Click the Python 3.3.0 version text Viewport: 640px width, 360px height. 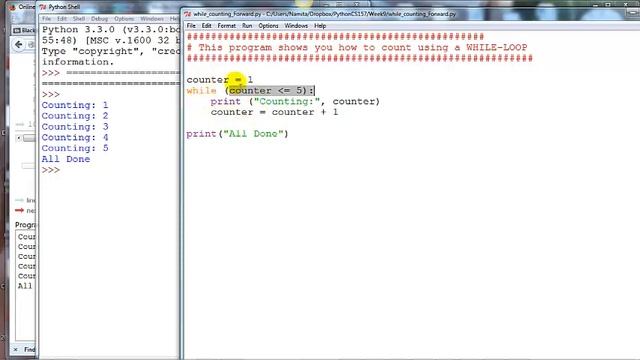78,30
